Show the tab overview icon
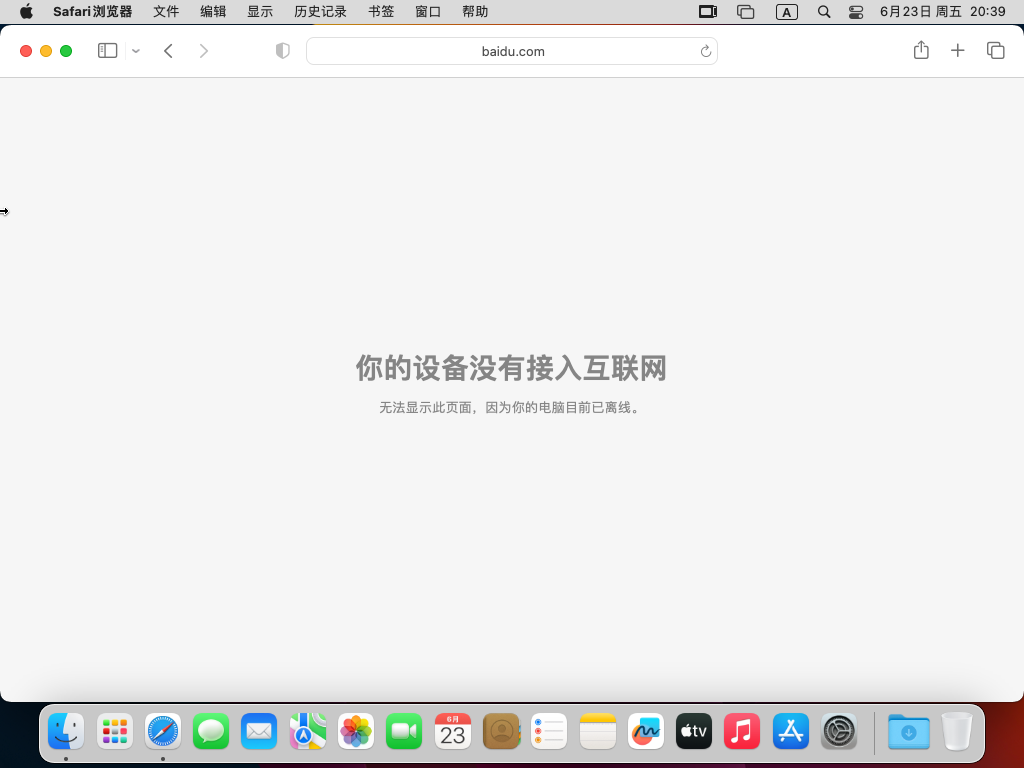Viewport: 1024px width, 768px height. [995, 51]
